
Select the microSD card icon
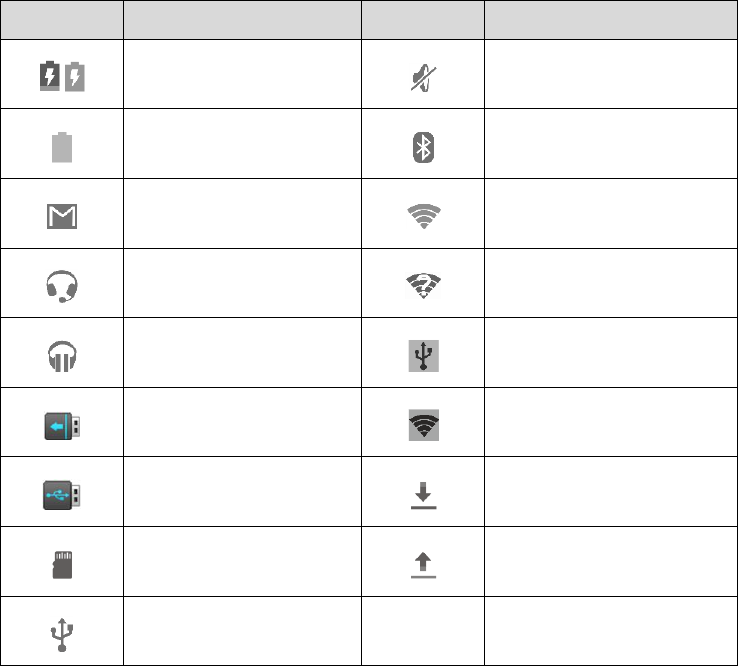tap(61, 564)
